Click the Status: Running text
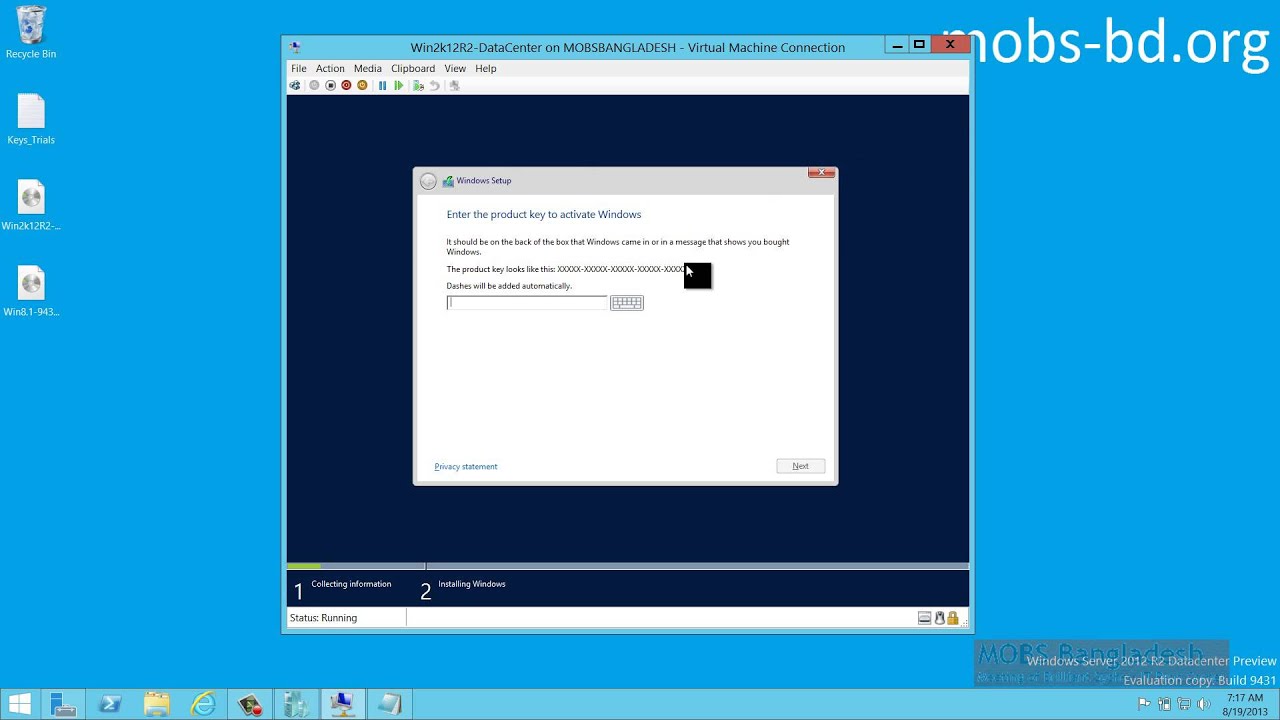 point(323,618)
